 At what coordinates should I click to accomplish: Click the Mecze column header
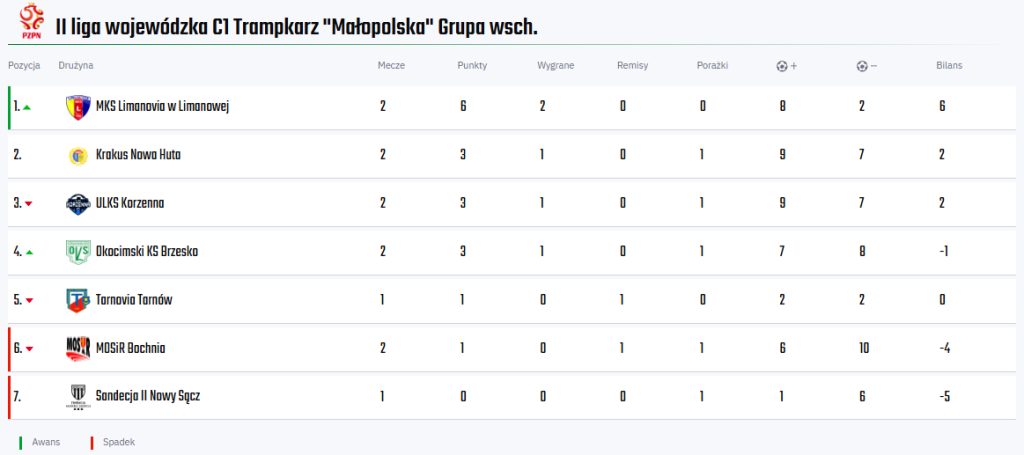(391, 65)
